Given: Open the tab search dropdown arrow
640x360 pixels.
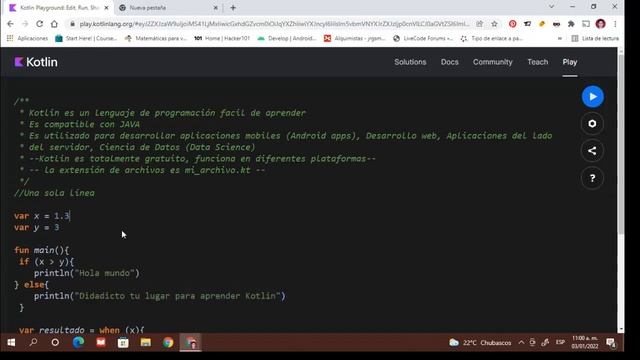Looking at the screenshot, I should pyautogui.click(x=551, y=7).
